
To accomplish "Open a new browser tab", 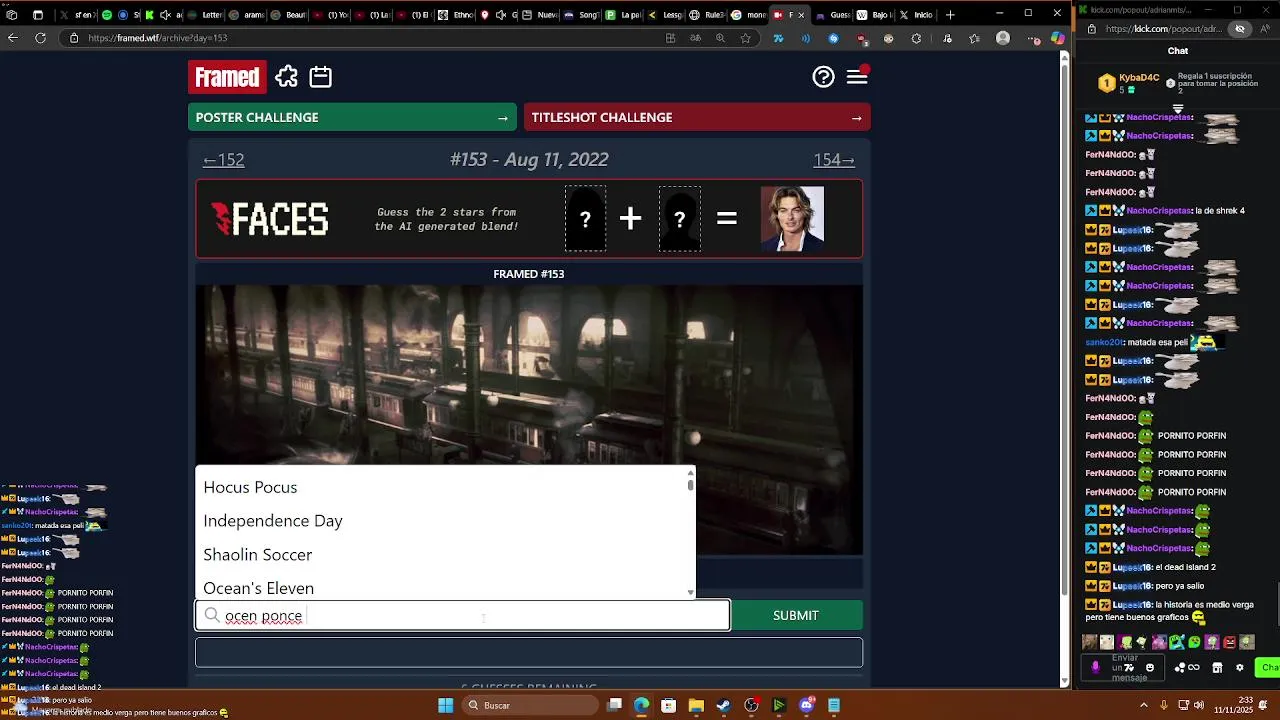I will pyautogui.click(x=950, y=15).
